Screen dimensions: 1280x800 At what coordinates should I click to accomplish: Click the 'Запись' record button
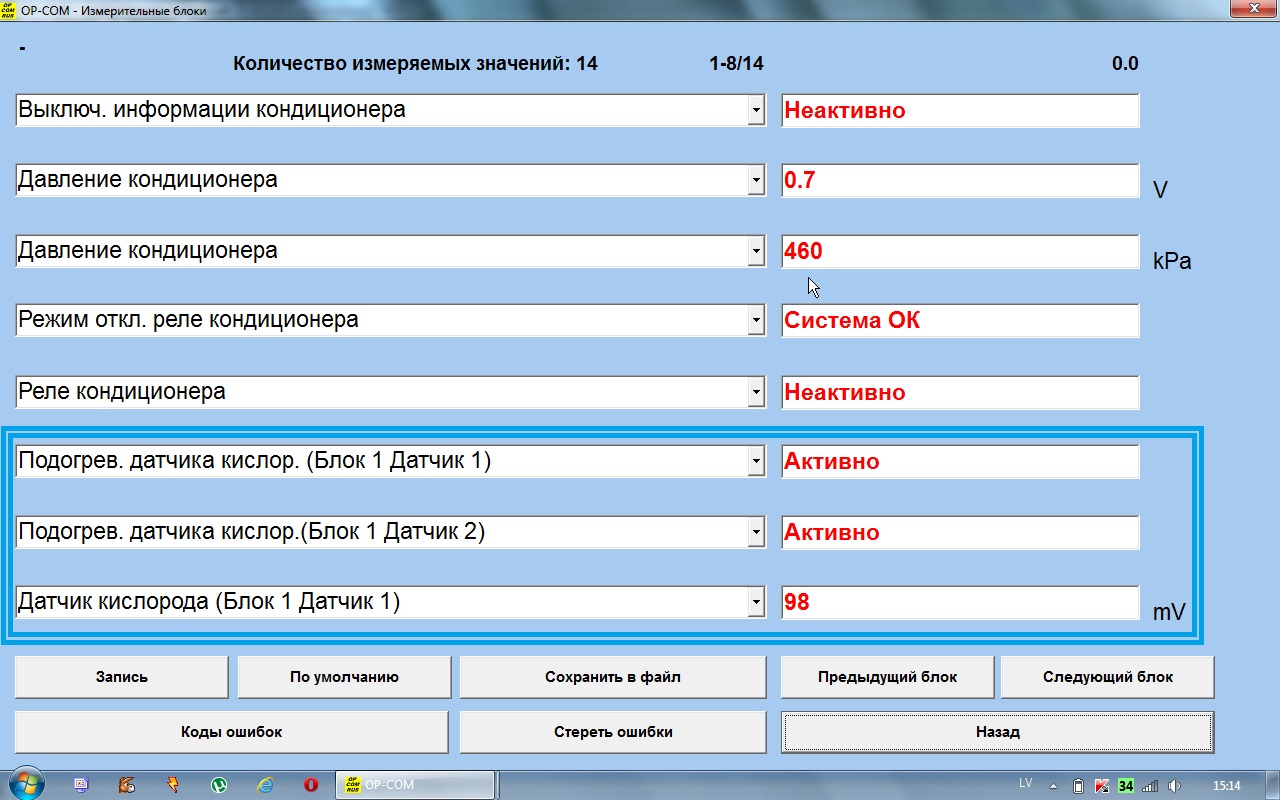tap(122, 677)
